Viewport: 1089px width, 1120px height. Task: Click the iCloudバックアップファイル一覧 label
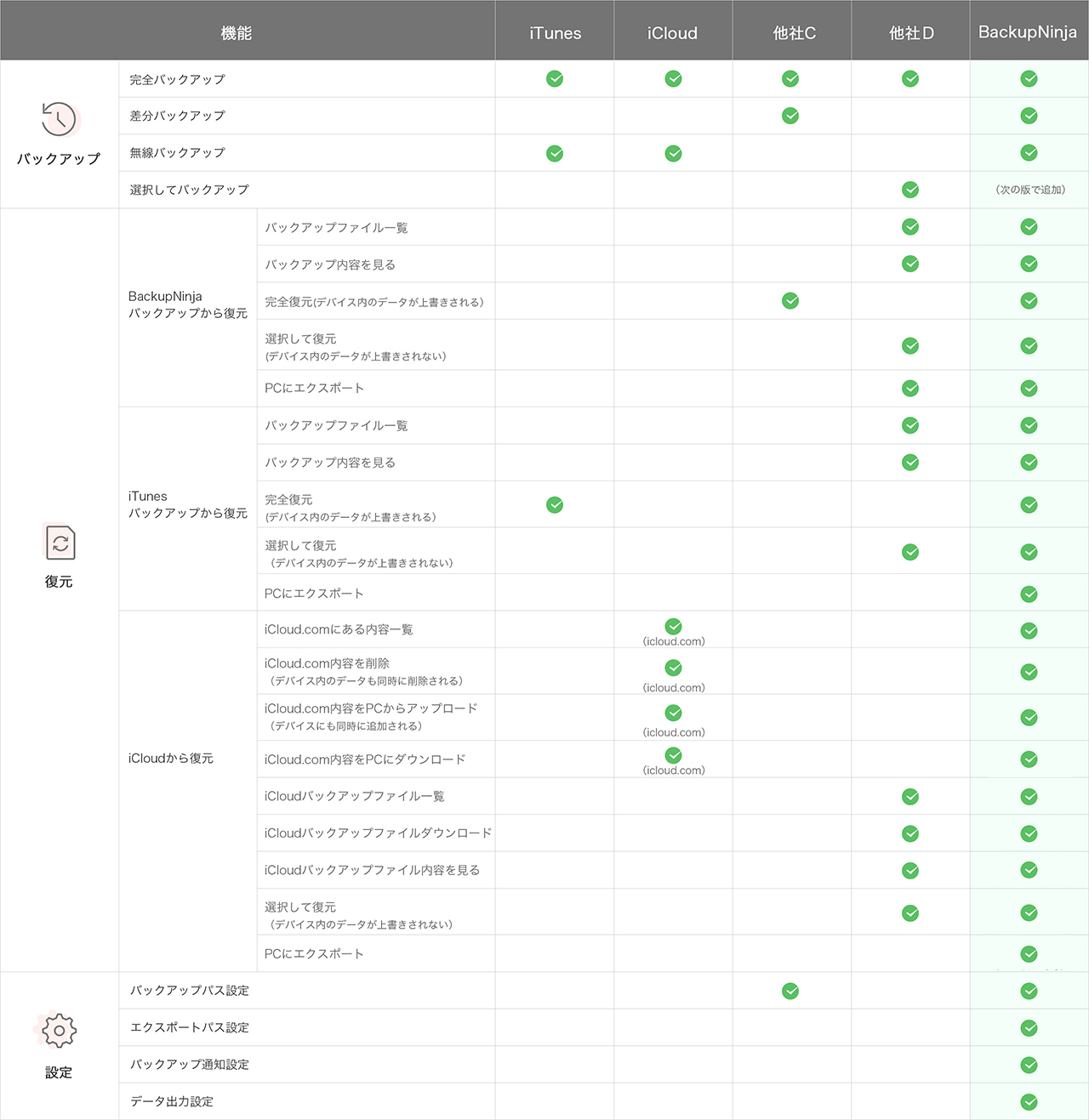tap(354, 796)
